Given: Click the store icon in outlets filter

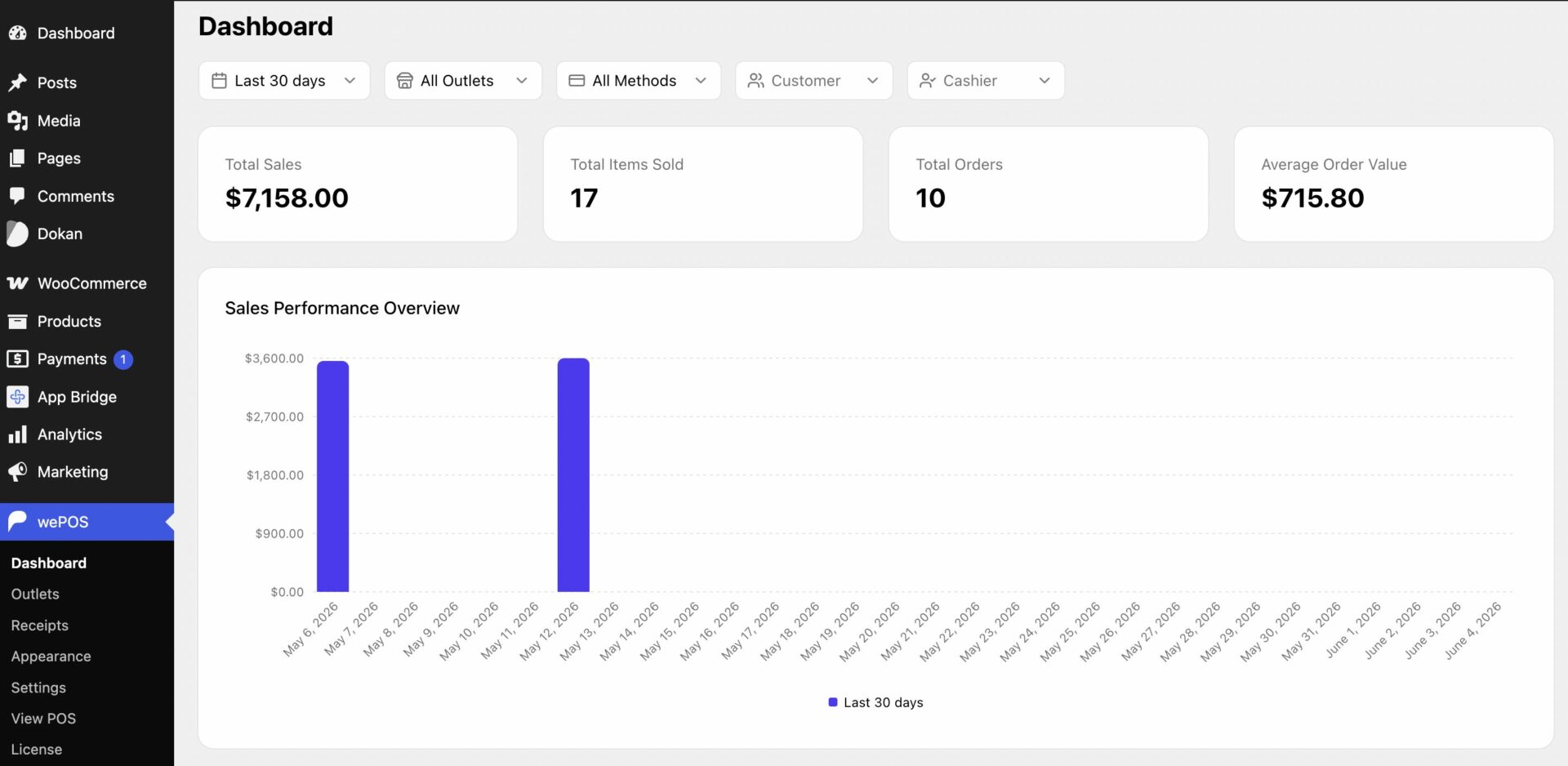Looking at the screenshot, I should point(404,81).
